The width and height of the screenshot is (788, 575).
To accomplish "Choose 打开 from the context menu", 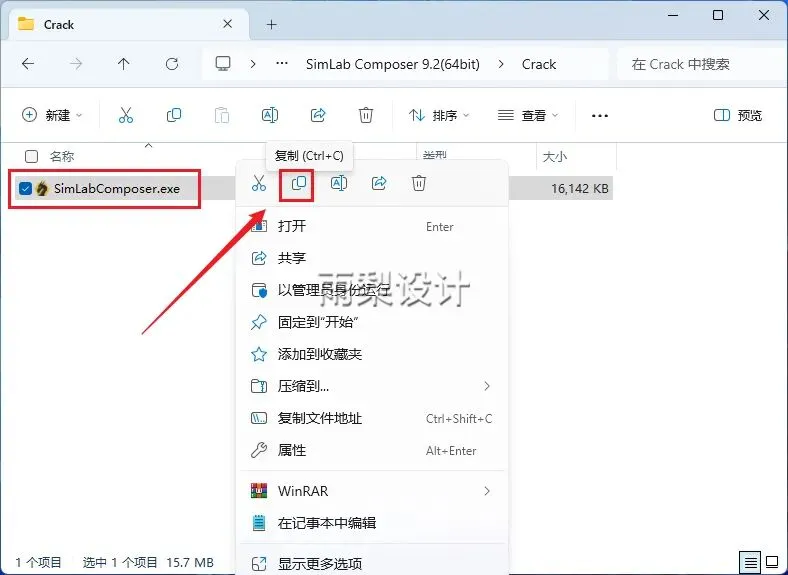I will (x=372, y=226).
